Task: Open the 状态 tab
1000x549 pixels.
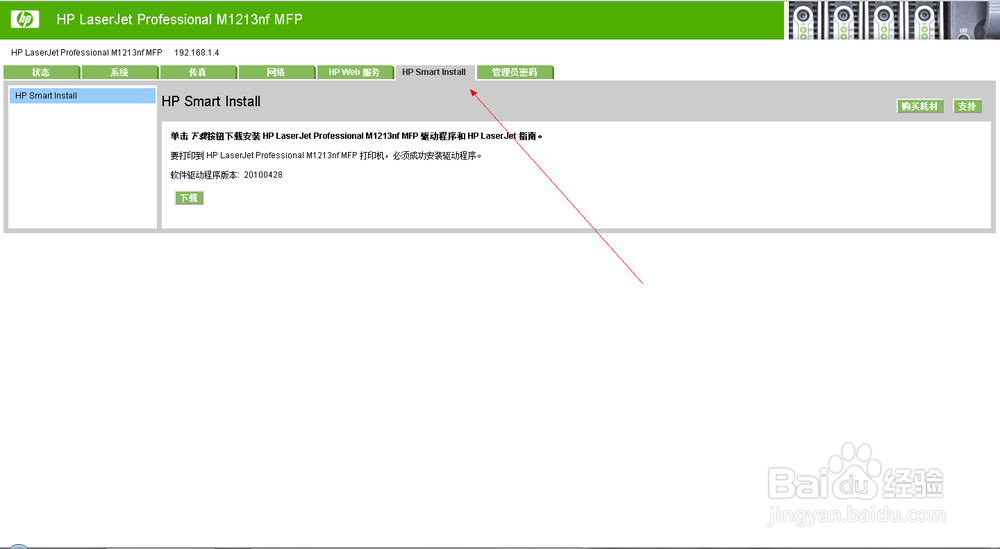Action: click(41, 72)
